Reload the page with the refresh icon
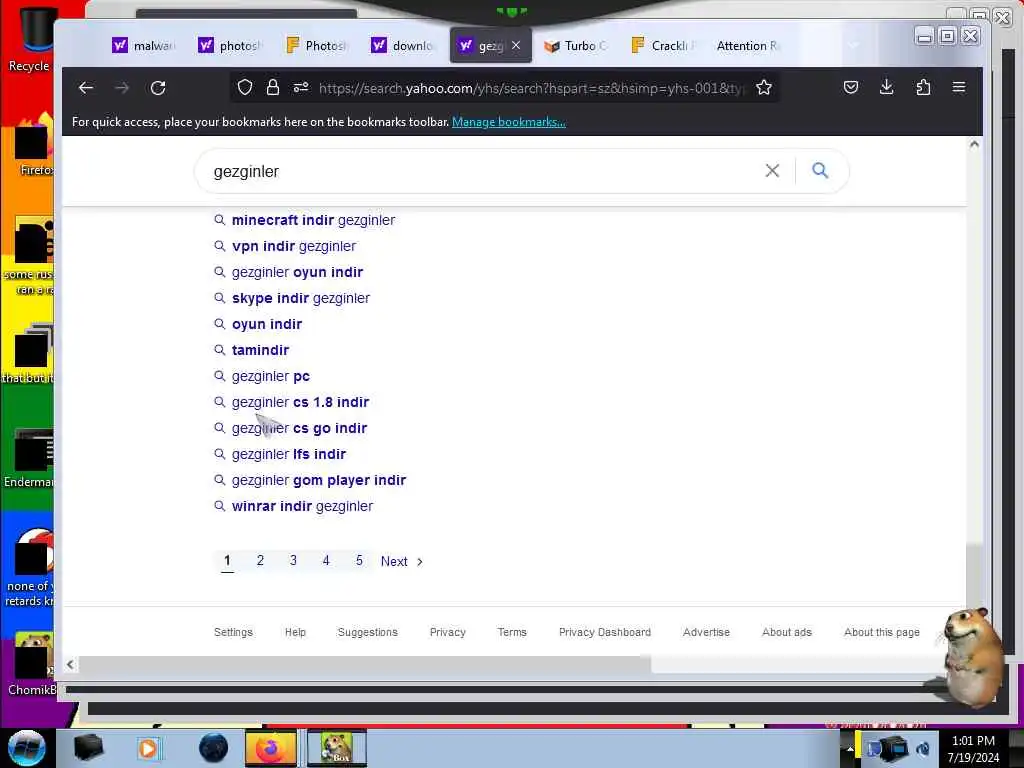Screen dimensions: 1024x768 pyautogui.click(x=158, y=88)
